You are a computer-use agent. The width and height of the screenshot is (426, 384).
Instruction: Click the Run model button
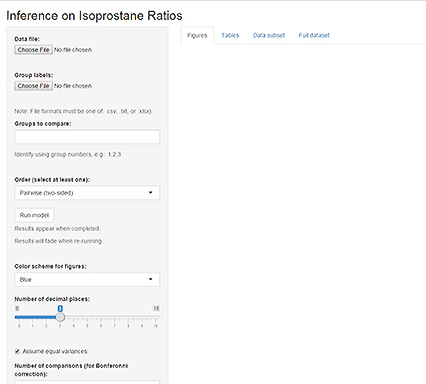pyautogui.click(x=34, y=215)
